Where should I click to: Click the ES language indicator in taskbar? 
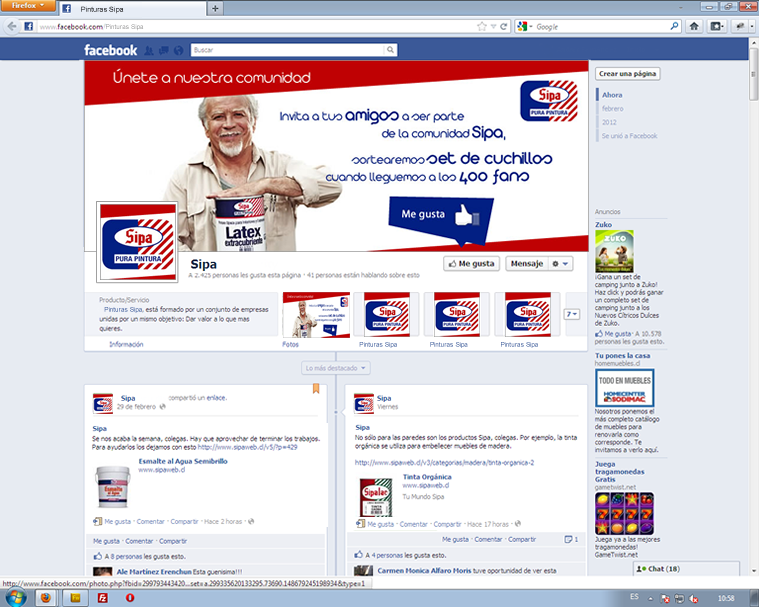[634, 597]
